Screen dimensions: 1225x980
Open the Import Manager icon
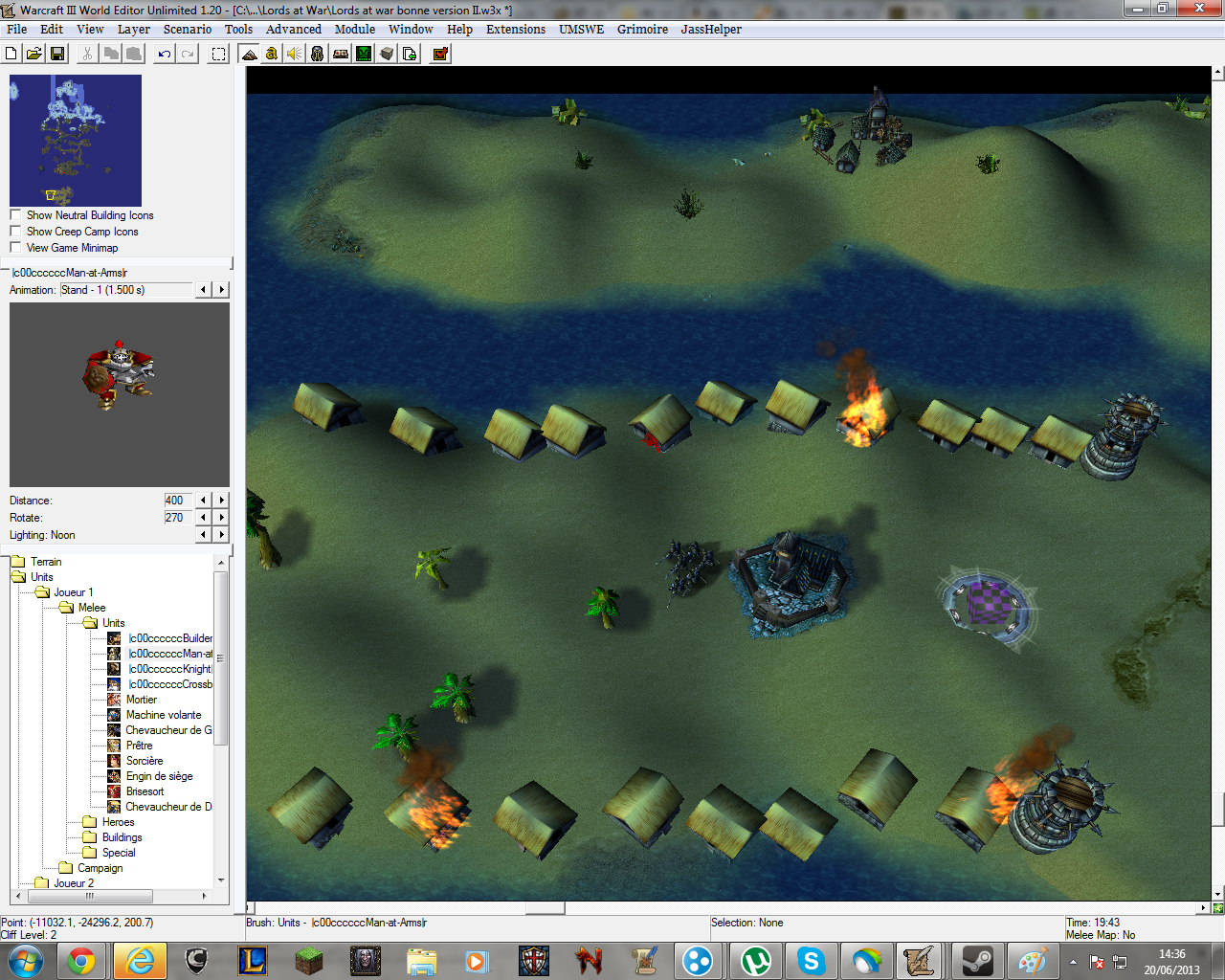(410, 54)
